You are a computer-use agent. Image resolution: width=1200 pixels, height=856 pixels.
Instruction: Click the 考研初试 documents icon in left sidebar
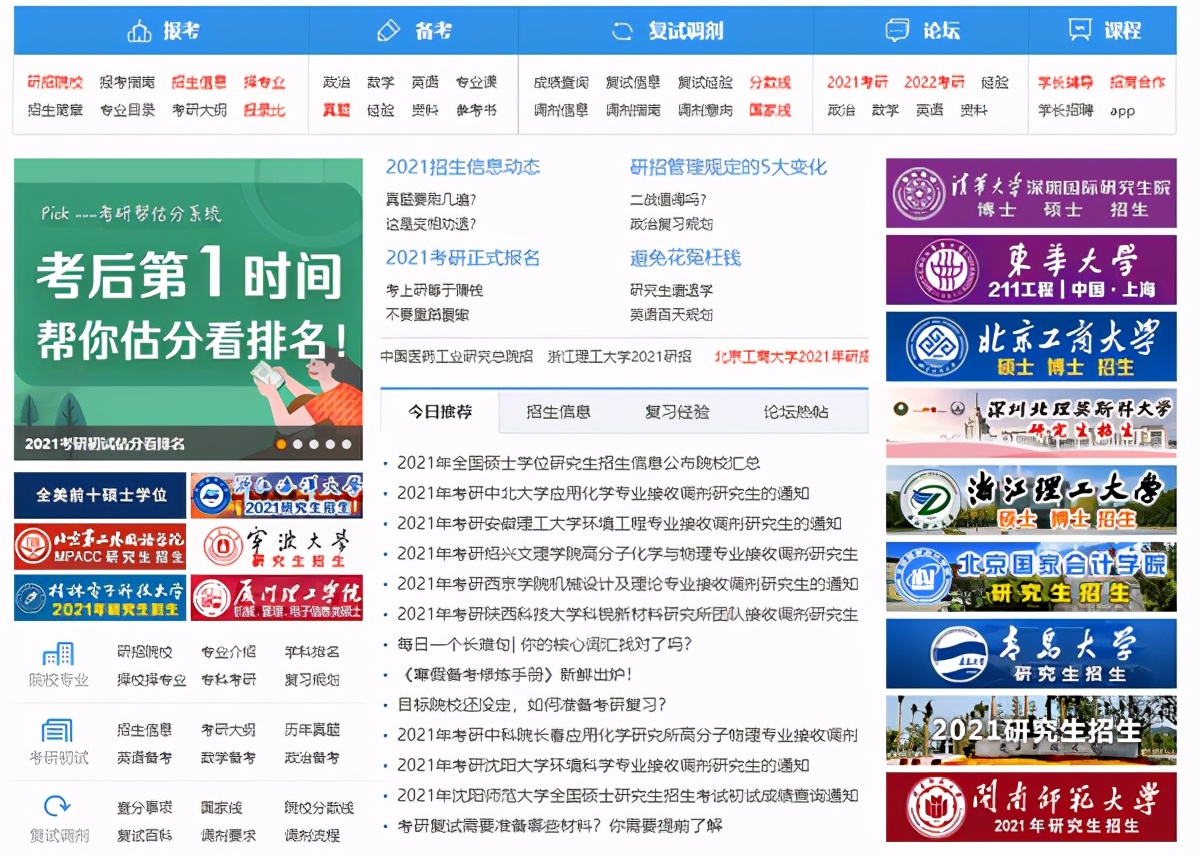pos(55,731)
